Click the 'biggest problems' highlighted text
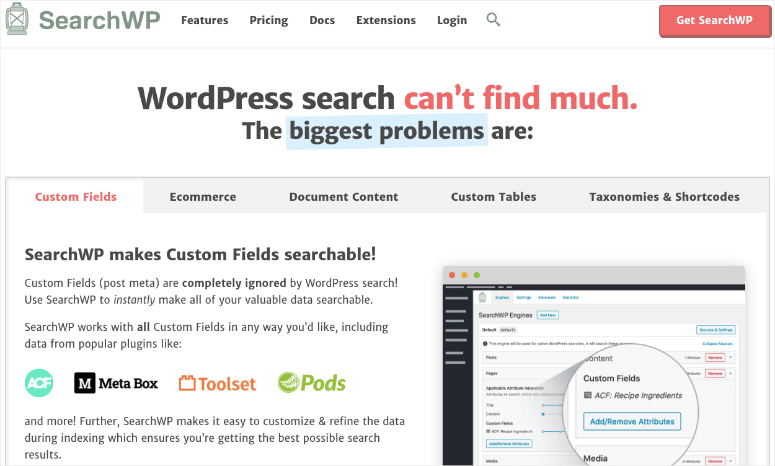 [x=387, y=131]
